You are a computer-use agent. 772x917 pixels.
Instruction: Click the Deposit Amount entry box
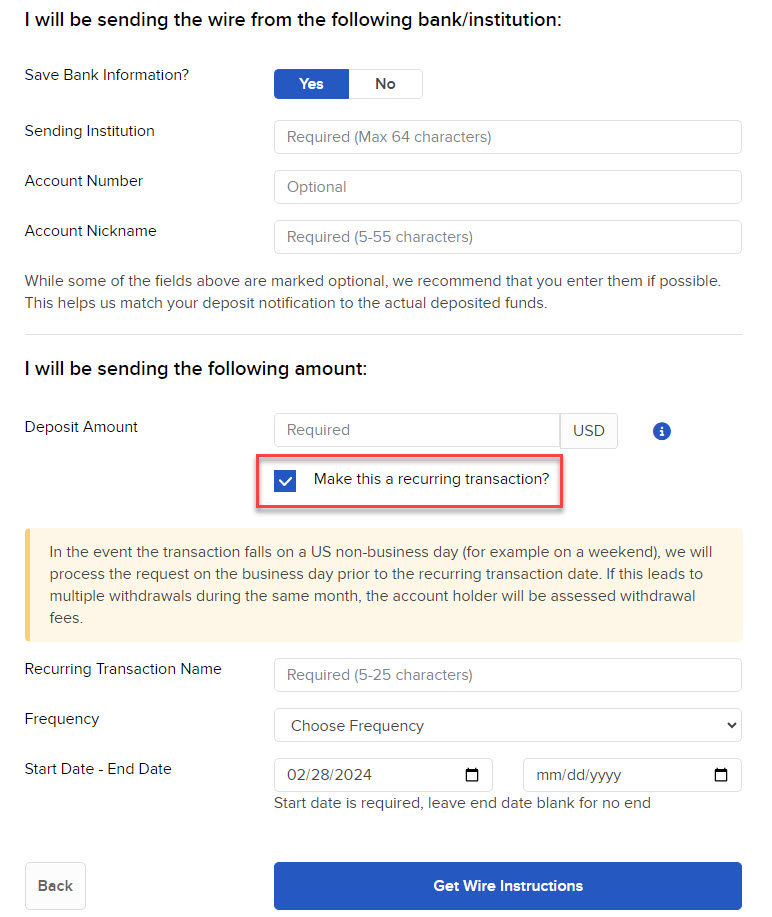[417, 431]
